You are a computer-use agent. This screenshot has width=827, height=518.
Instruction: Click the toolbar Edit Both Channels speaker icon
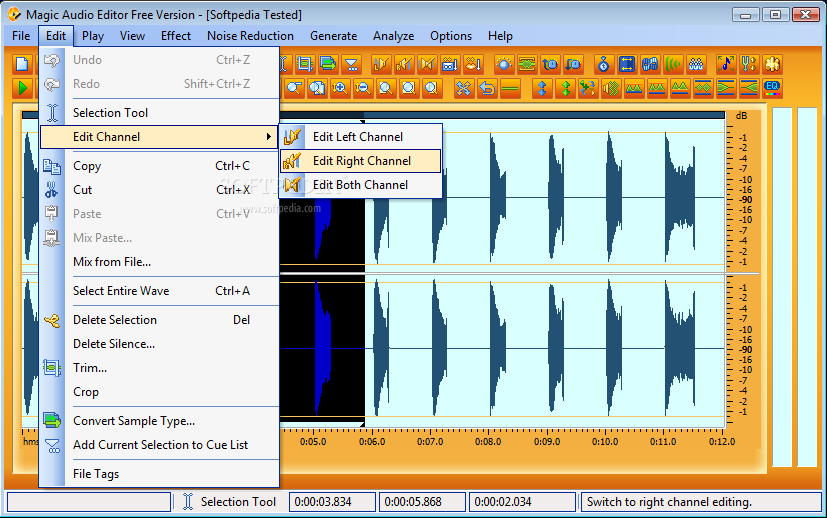(x=427, y=64)
